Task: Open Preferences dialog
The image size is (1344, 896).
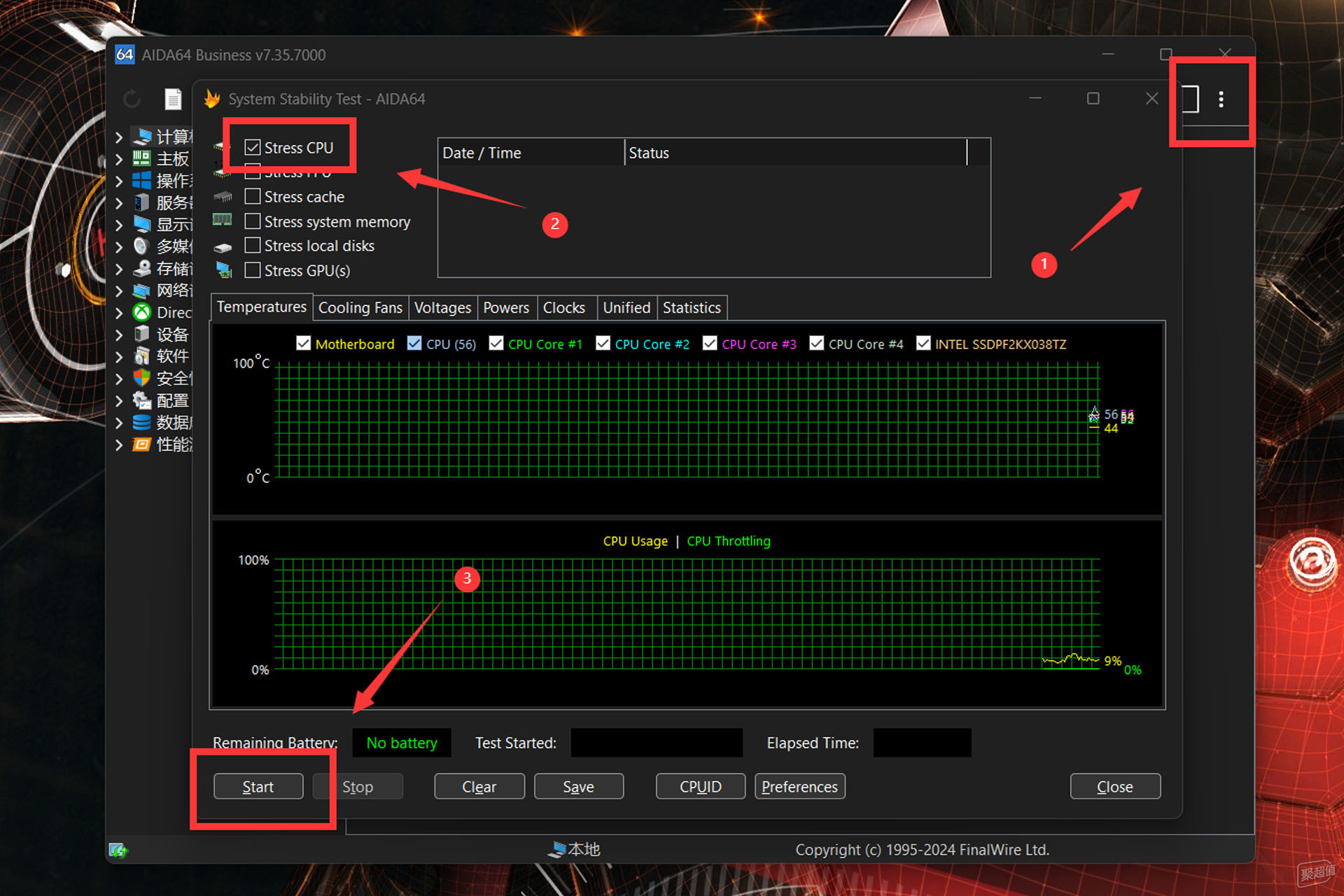Action: pos(800,787)
